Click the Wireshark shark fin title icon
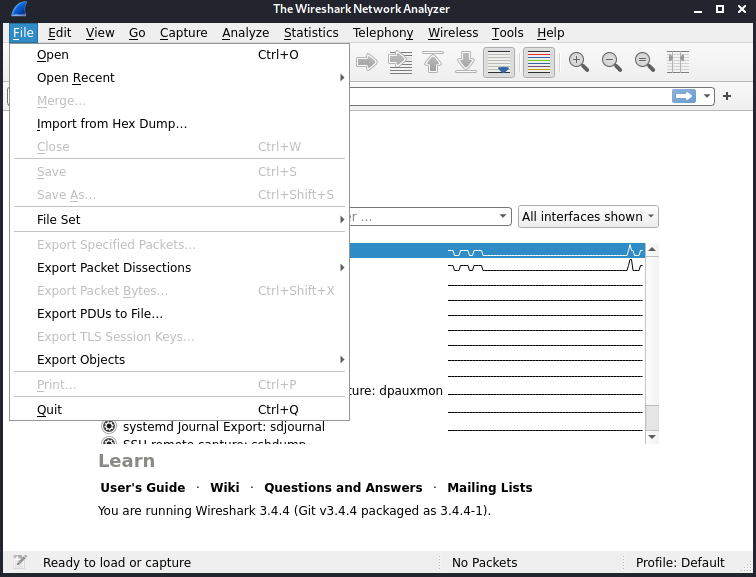 pos(19,9)
